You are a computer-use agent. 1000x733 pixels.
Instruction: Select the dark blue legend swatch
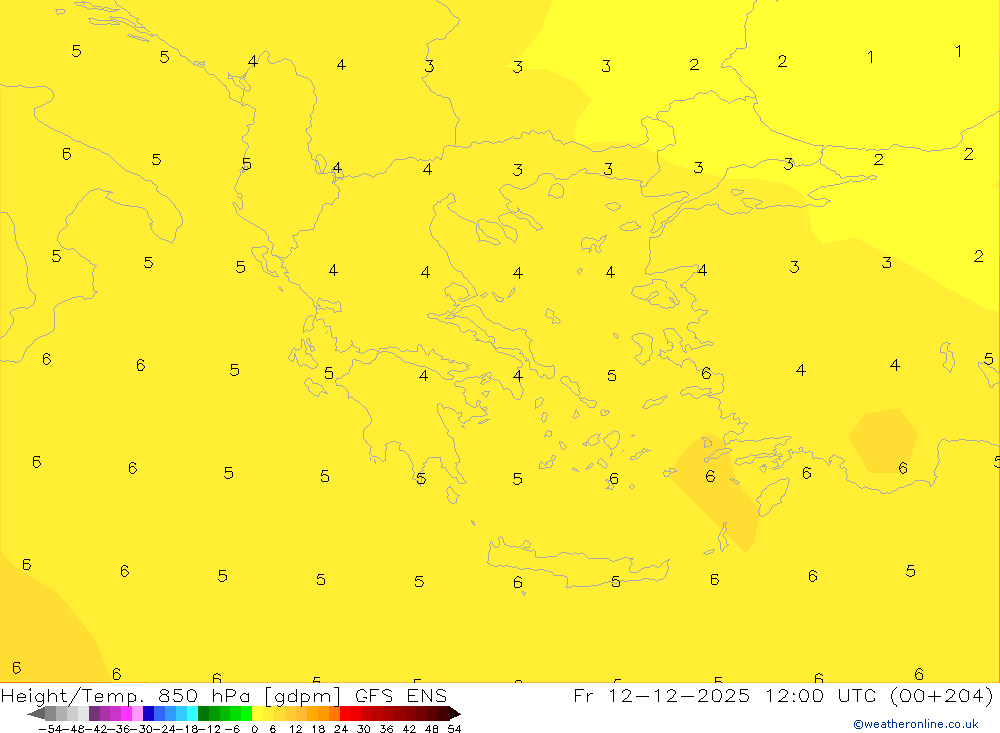click(149, 714)
